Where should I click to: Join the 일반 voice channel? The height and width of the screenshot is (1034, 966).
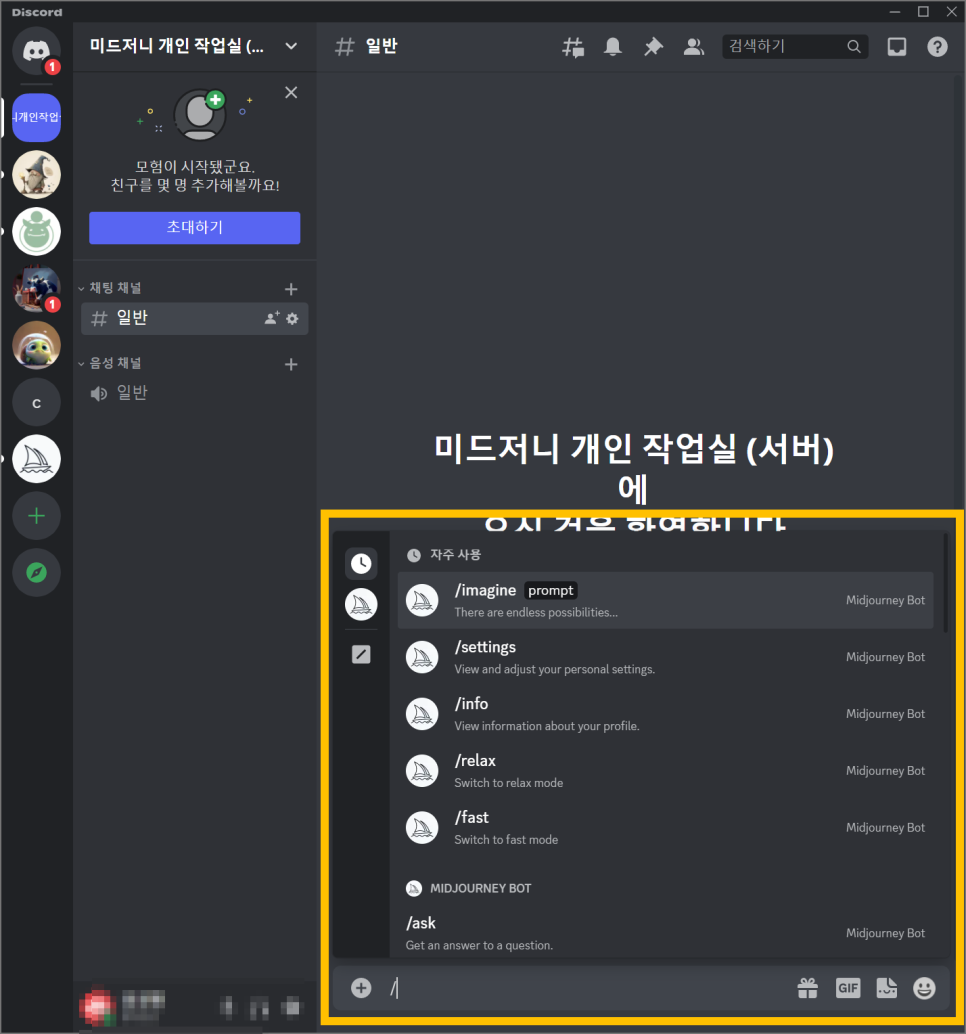(195, 394)
